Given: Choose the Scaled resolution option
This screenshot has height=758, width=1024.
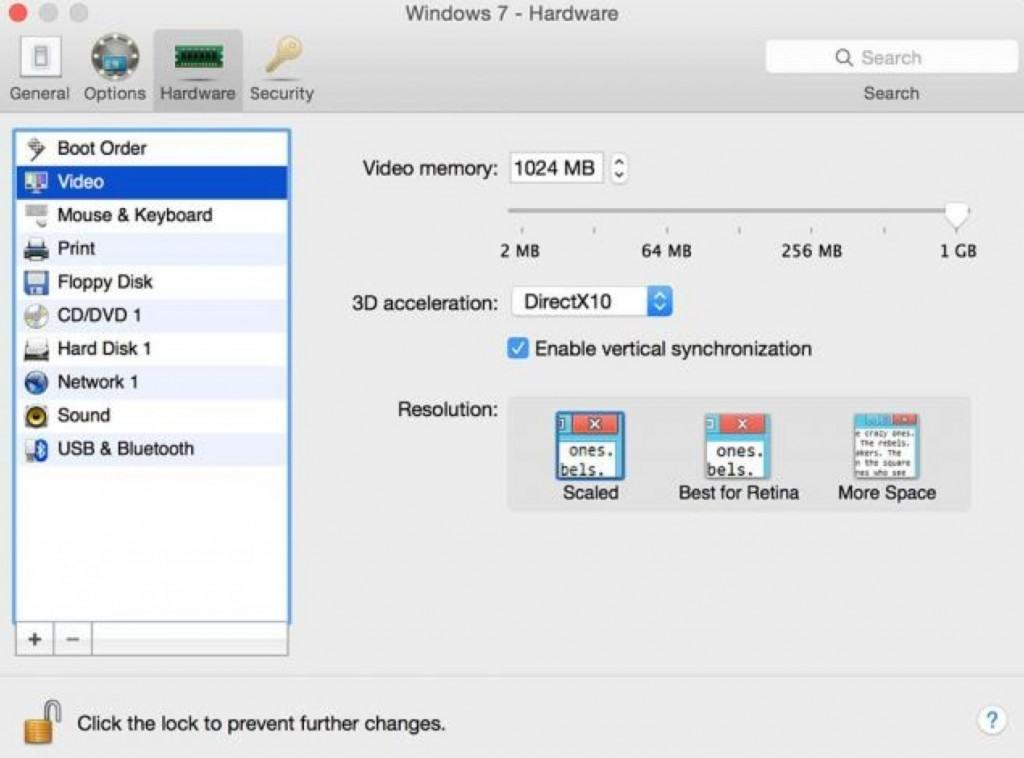Looking at the screenshot, I should [590, 456].
